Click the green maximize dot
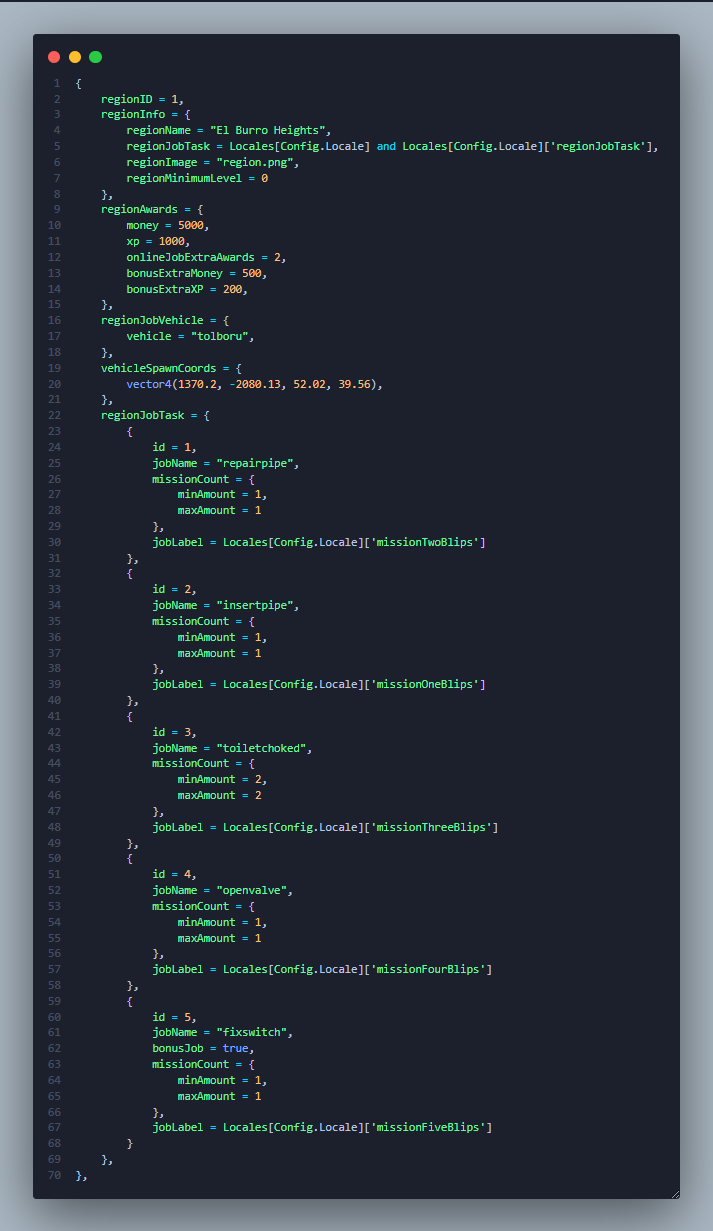713x1231 pixels. click(96, 57)
